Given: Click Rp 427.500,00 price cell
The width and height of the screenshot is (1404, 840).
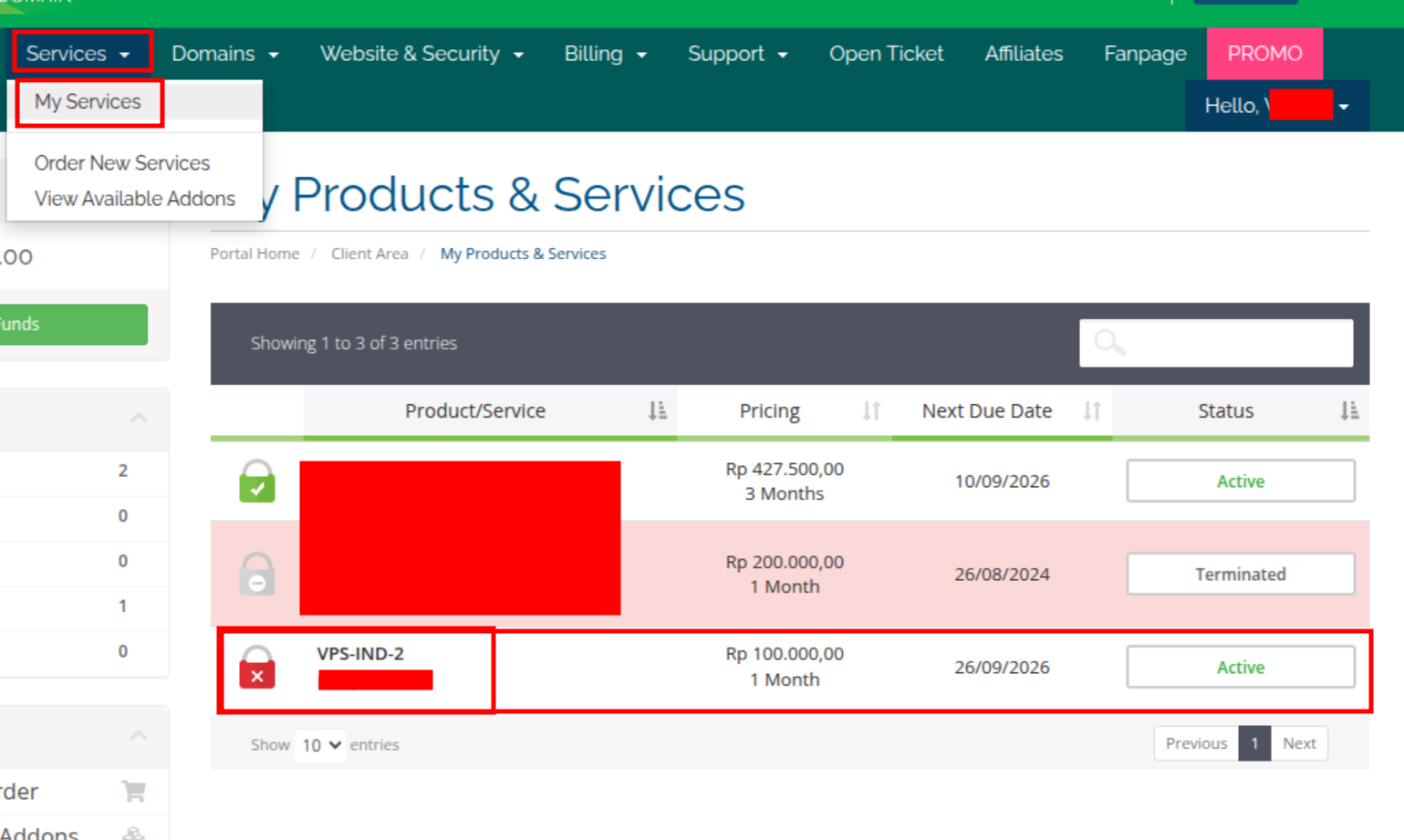Looking at the screenshot, I should pyautogui.click(x=785, y=469).
